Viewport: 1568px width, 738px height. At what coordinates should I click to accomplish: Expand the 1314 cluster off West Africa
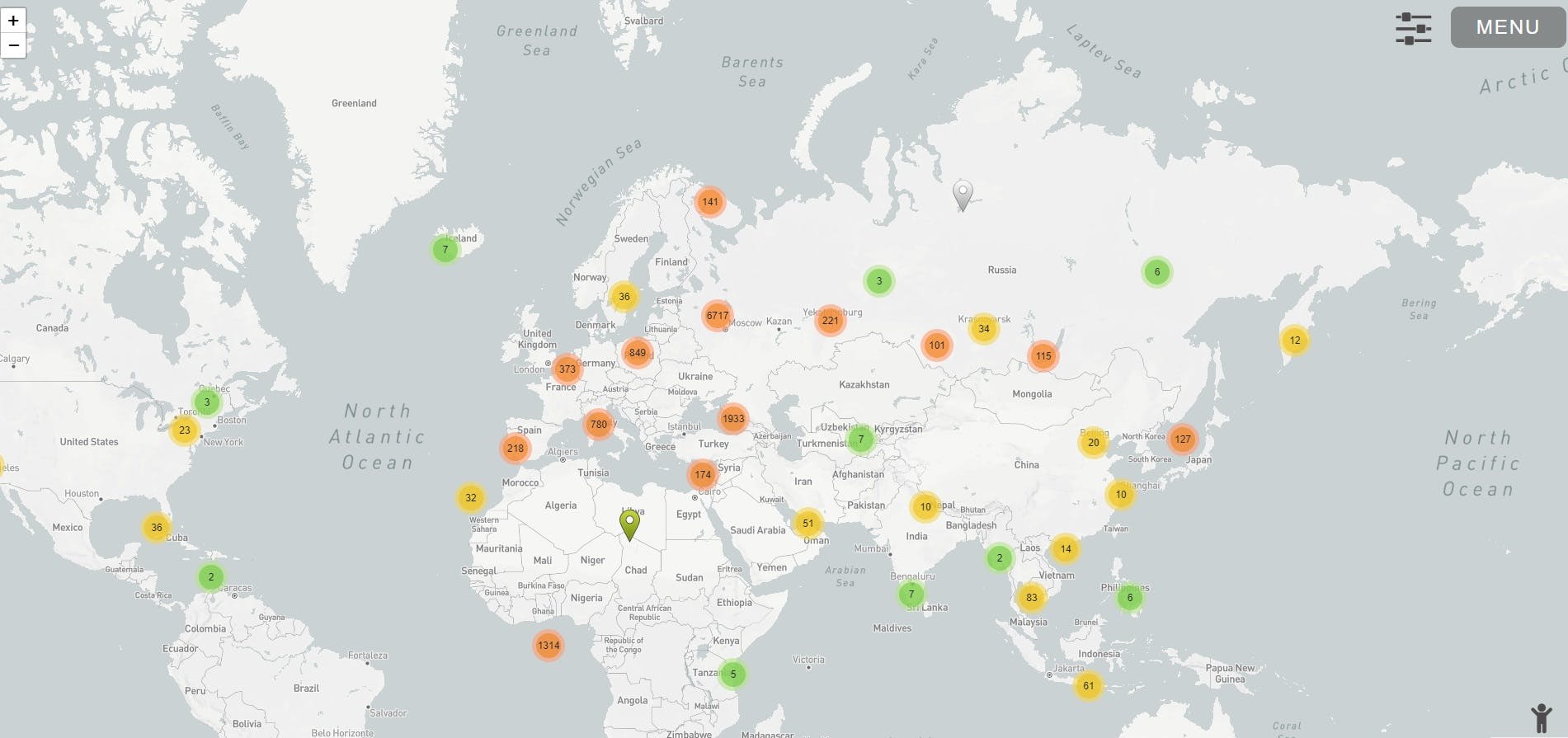(x=549, y=646)
